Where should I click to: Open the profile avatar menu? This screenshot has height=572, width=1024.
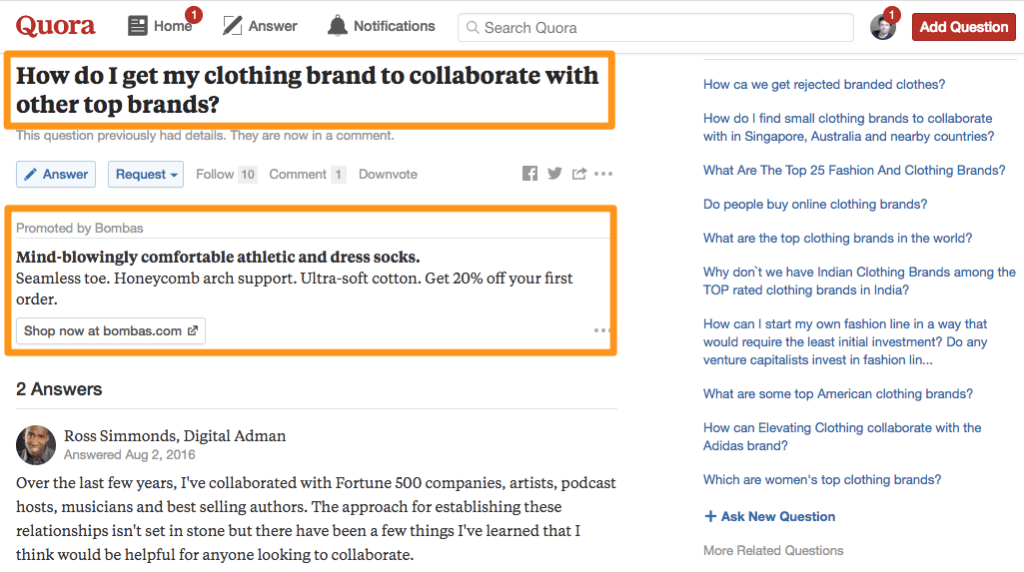883,27
